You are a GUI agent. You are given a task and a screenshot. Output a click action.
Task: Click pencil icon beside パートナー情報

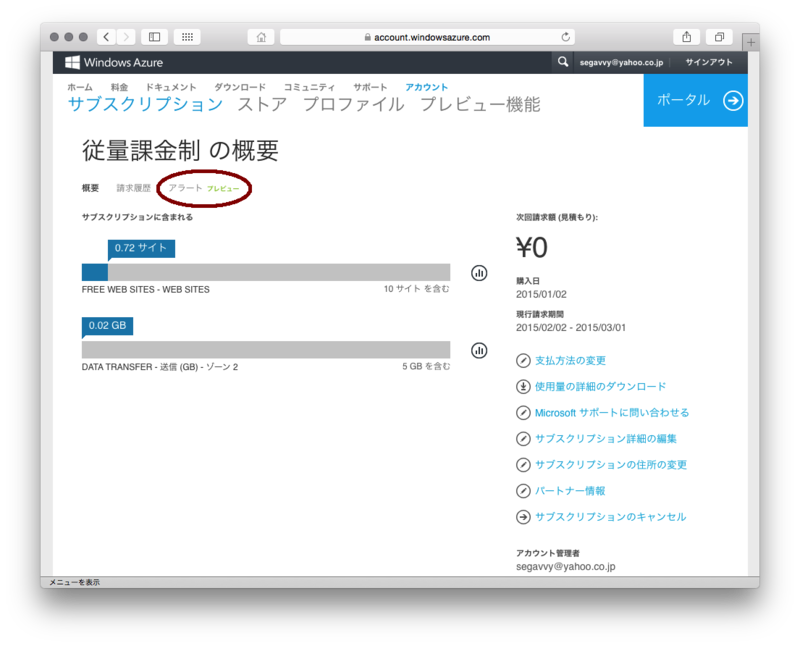[523, 491]
